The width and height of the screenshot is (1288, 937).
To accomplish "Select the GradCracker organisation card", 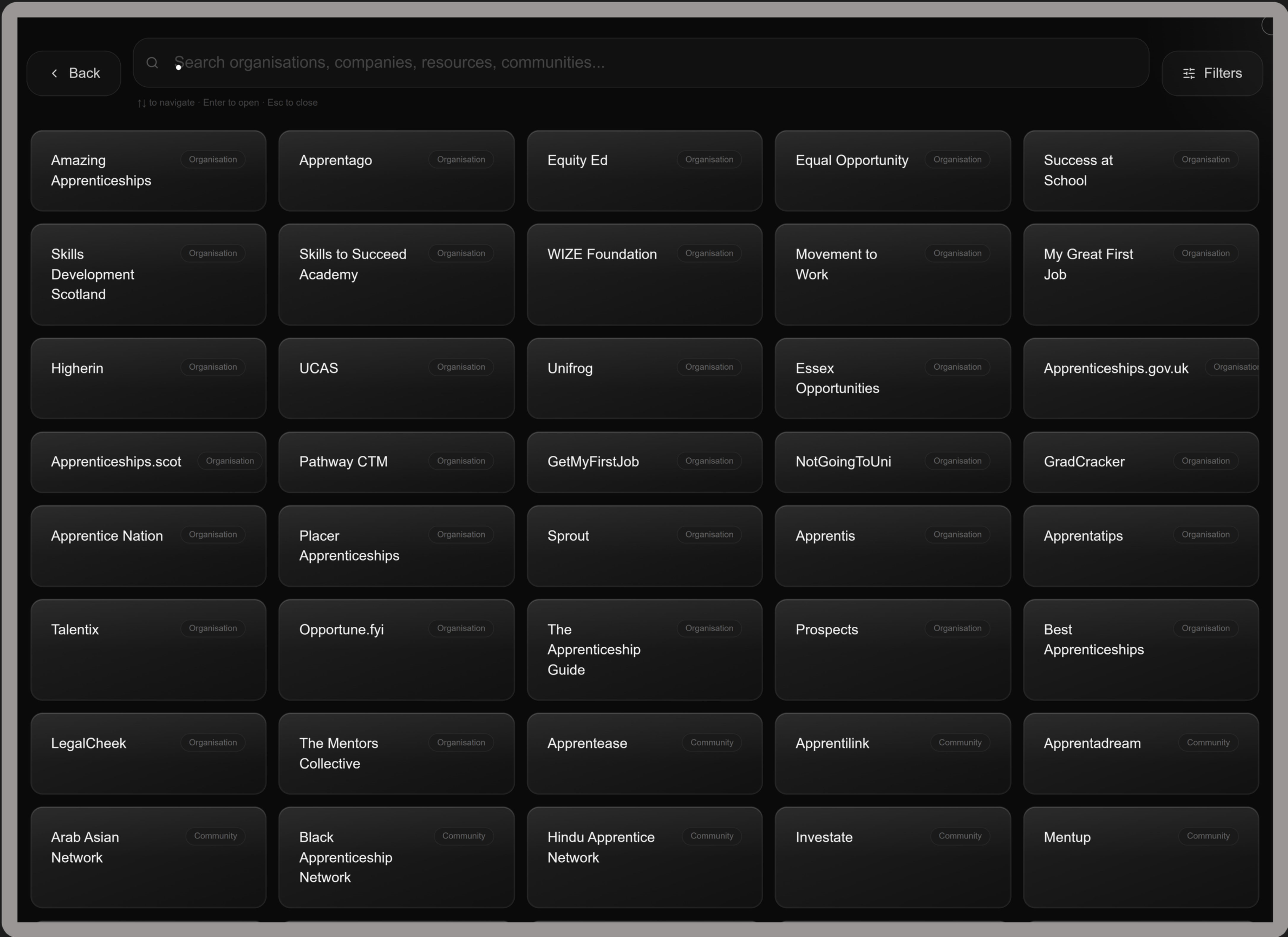I will point(1141,462).
